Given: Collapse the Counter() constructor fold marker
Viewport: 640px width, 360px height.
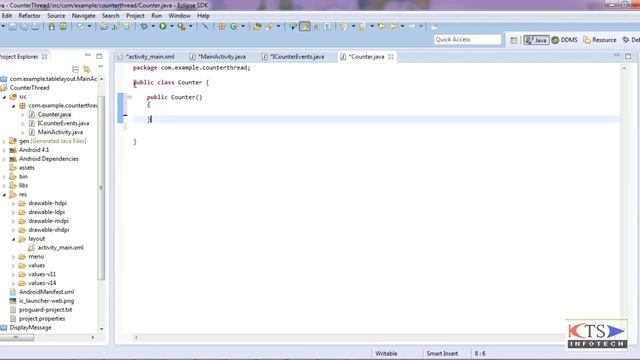Looking at the screenshot, I should click(x=129, y=97).
